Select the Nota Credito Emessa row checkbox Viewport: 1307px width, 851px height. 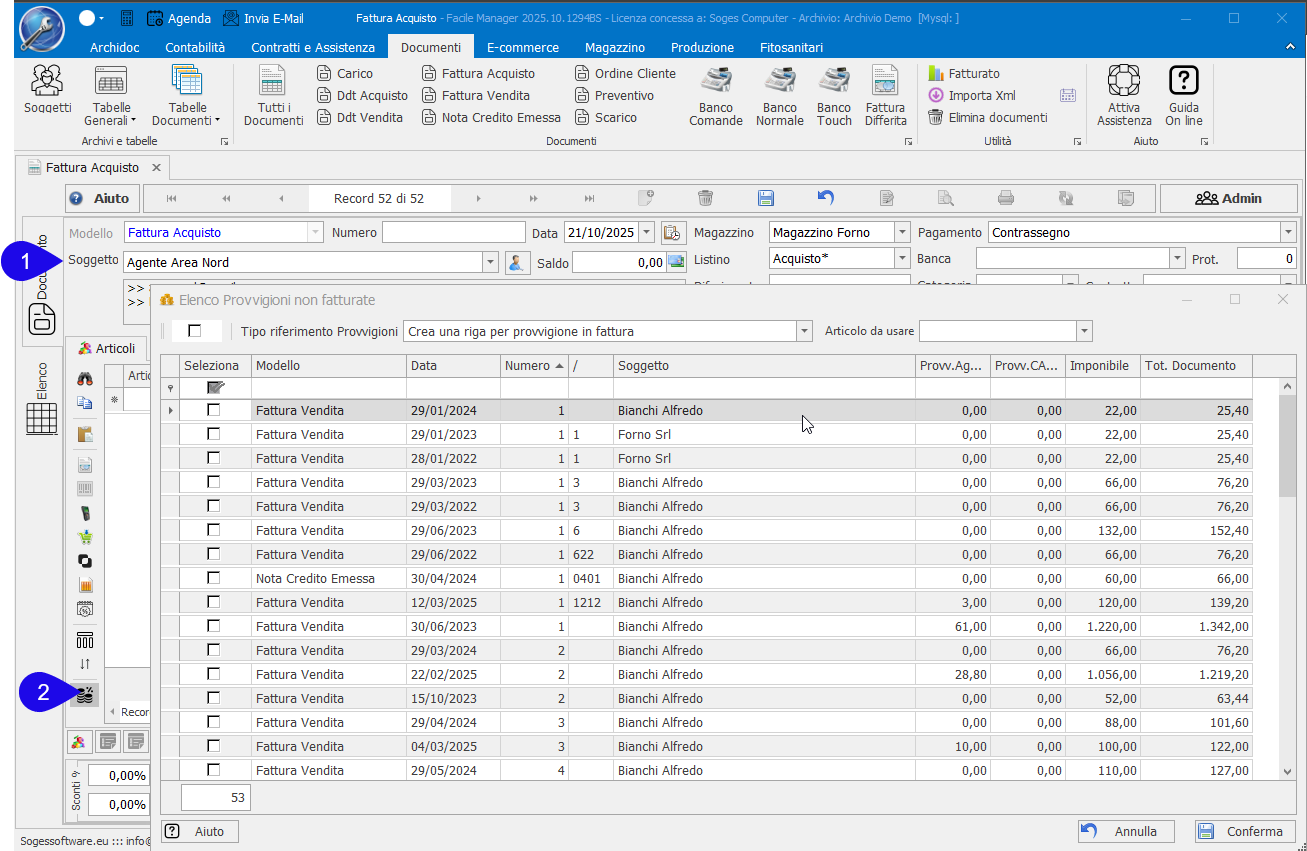click(213, 578)
